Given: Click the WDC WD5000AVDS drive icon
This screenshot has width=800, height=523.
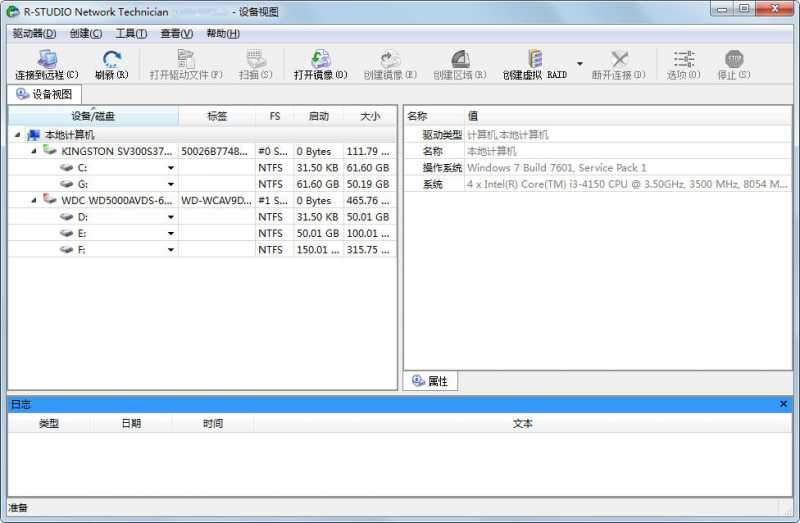Looking at the screenshot, I should (49, 199).
